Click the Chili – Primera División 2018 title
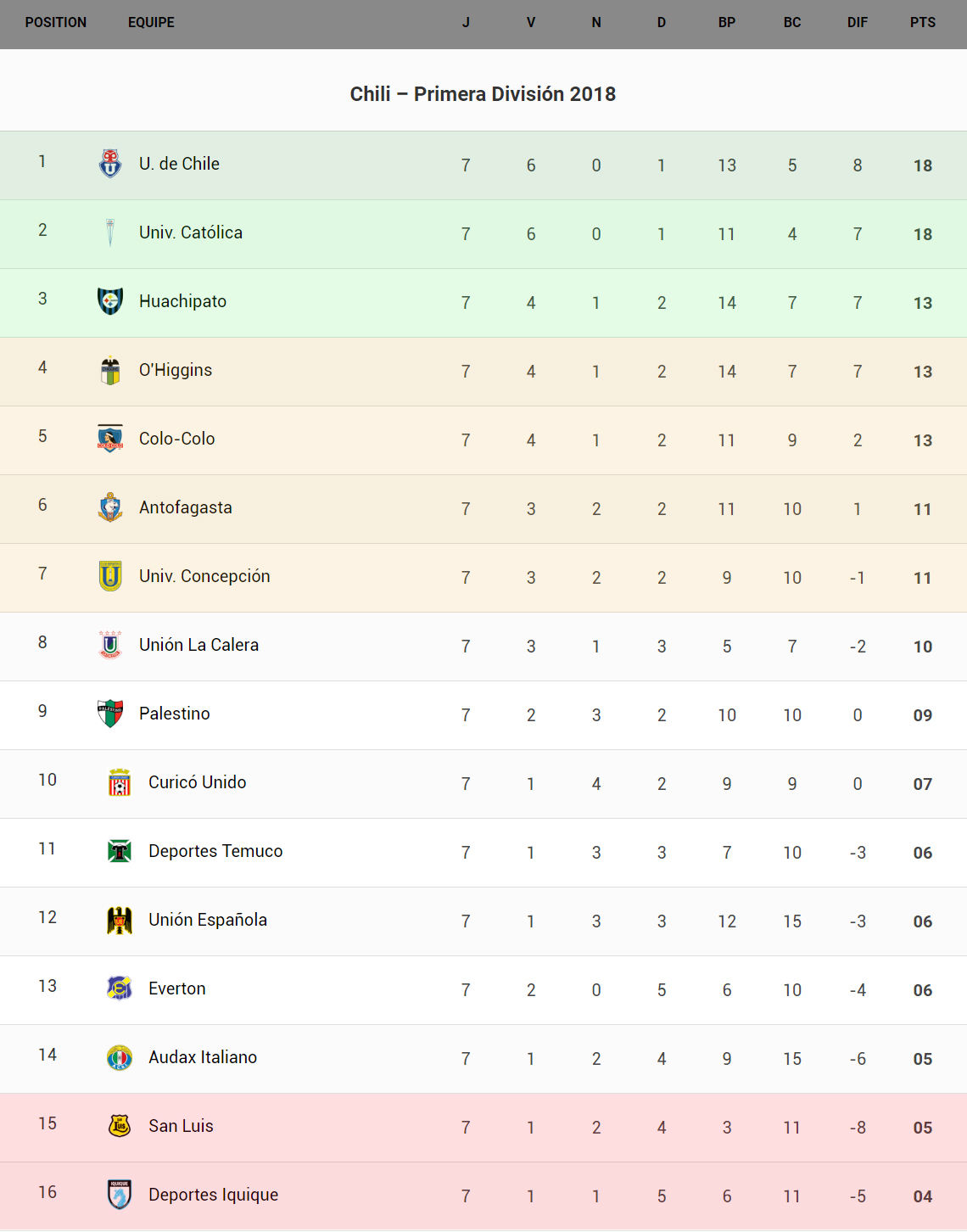The width and height of the screenshot is (967, 1232). pos(483,94)
